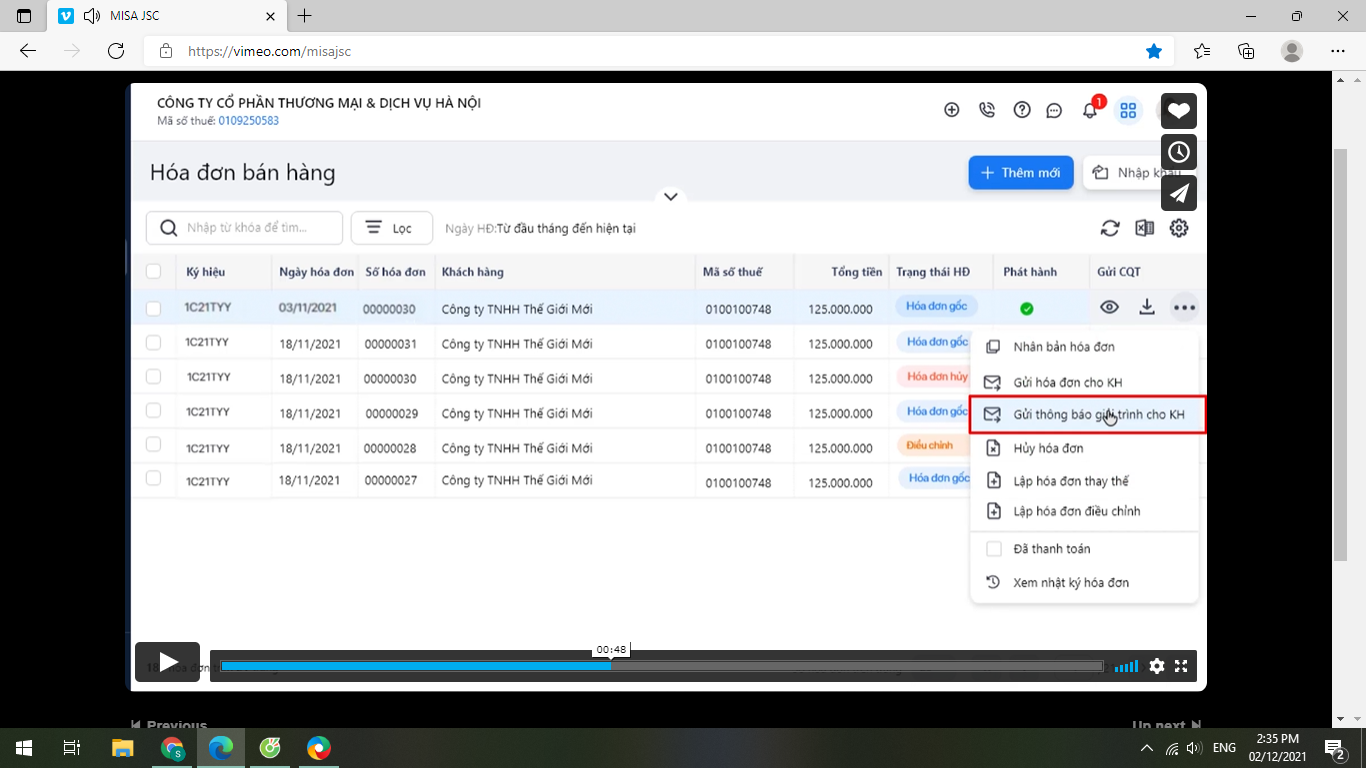Select Hủy hóa đơn from the menu
Viewport: 1366px width, 768px height.
point(1084,448)
